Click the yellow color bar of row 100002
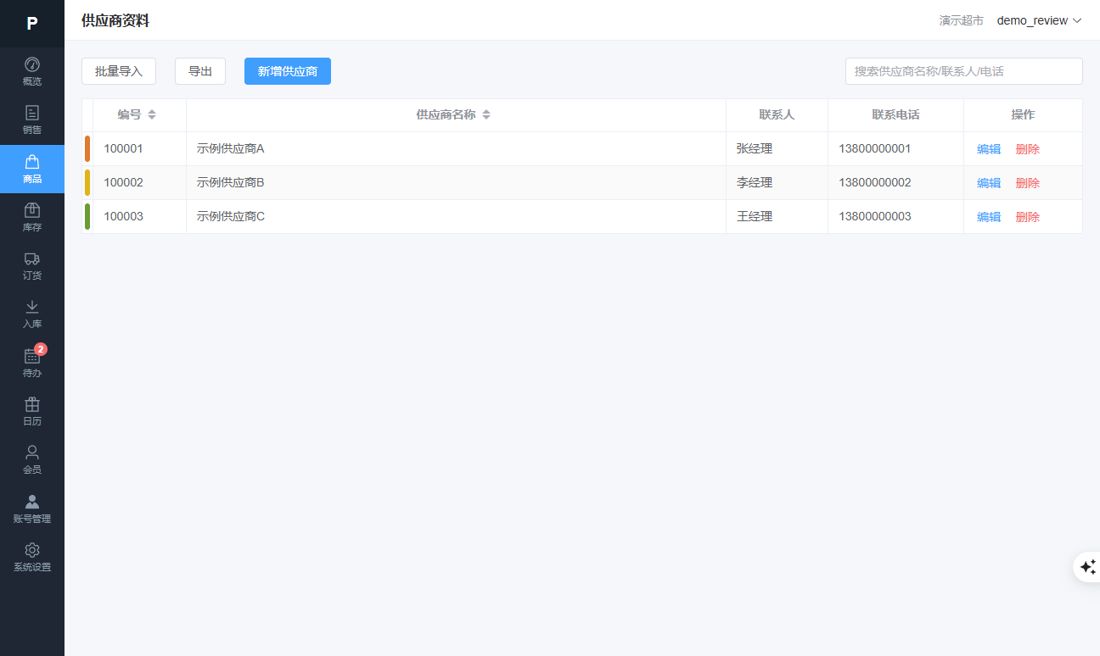Screen dimensions: 1100x656 click(x=88, y=182)
